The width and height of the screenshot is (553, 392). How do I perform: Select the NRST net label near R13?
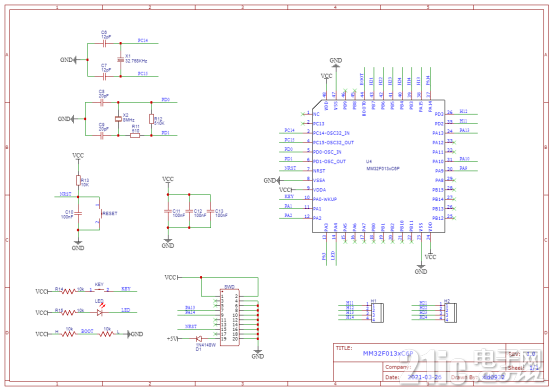66,194
